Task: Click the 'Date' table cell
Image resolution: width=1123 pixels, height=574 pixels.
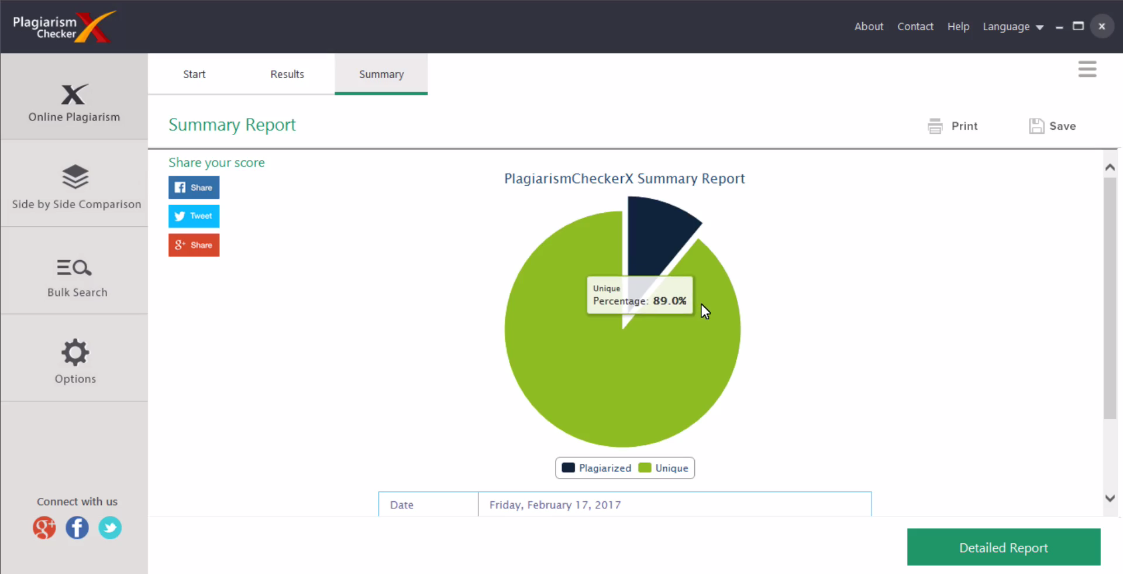Action: click(x=428, y=504)
